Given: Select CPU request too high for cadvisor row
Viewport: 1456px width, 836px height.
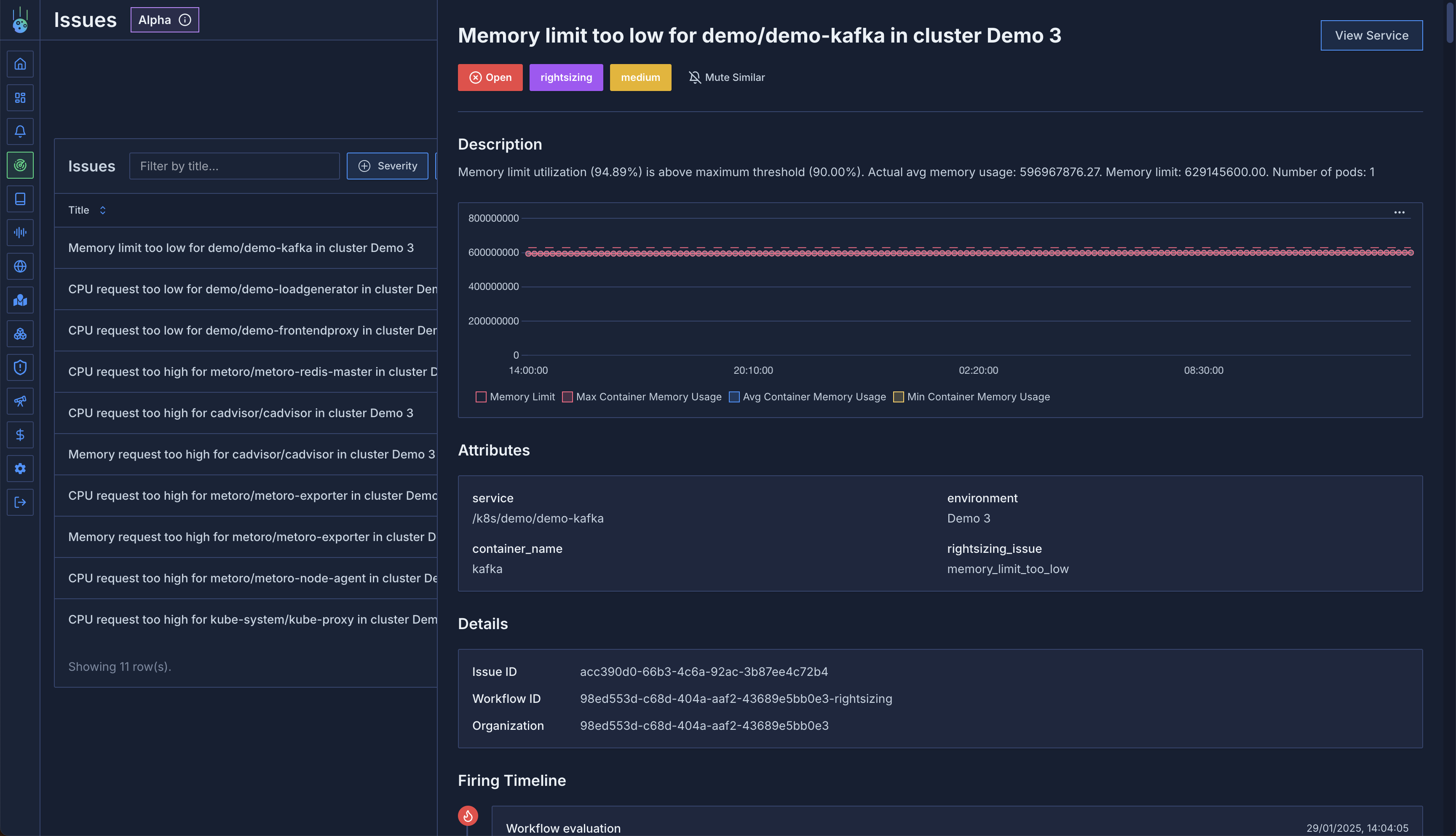Looking at the screenshot, I should coord(241,413).
